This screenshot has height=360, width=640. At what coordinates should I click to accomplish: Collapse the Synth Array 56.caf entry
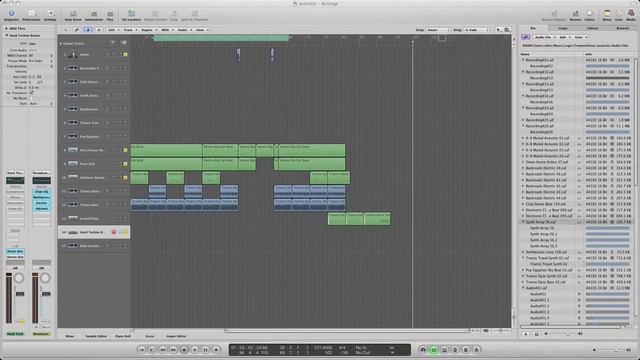523,222
